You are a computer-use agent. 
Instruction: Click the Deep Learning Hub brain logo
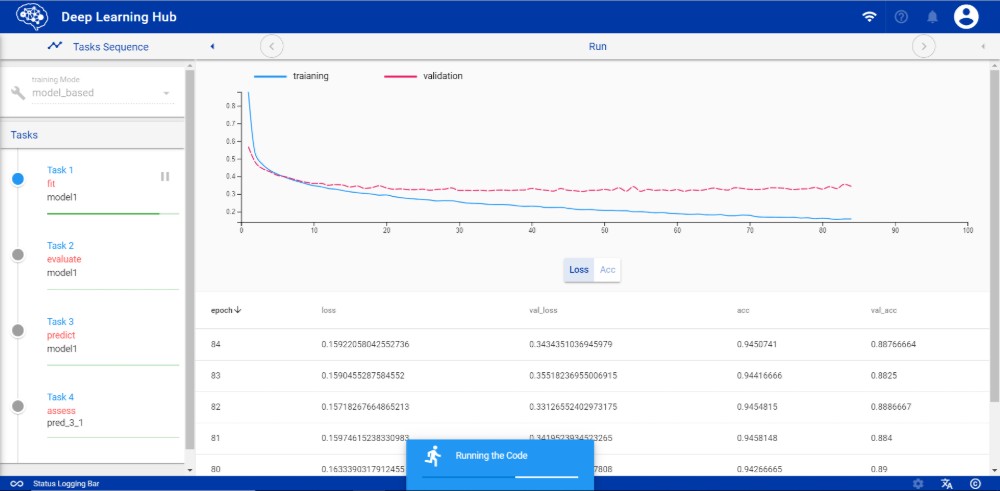(32, 16)
